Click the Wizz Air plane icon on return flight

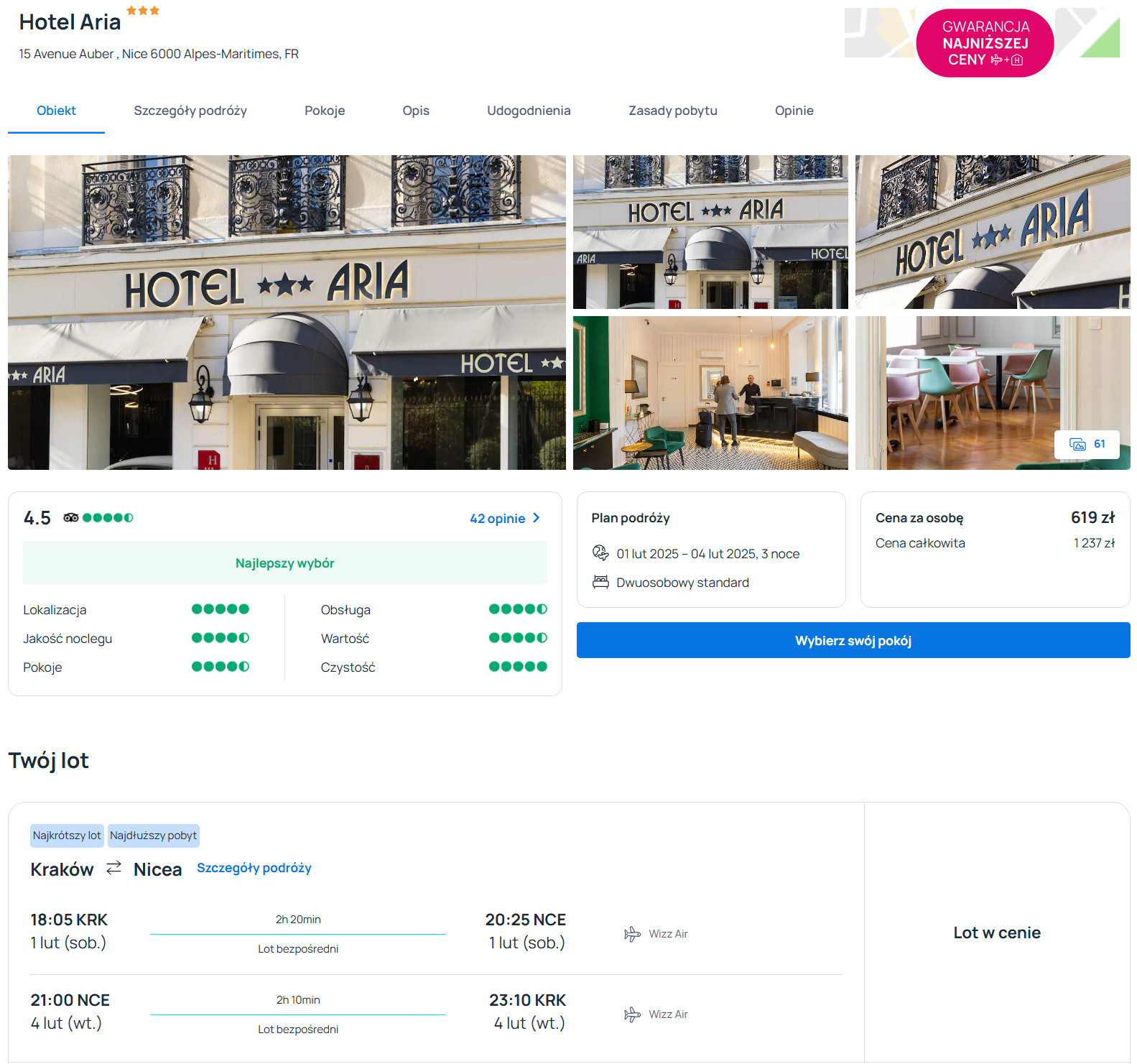[x=632, y=1014]
